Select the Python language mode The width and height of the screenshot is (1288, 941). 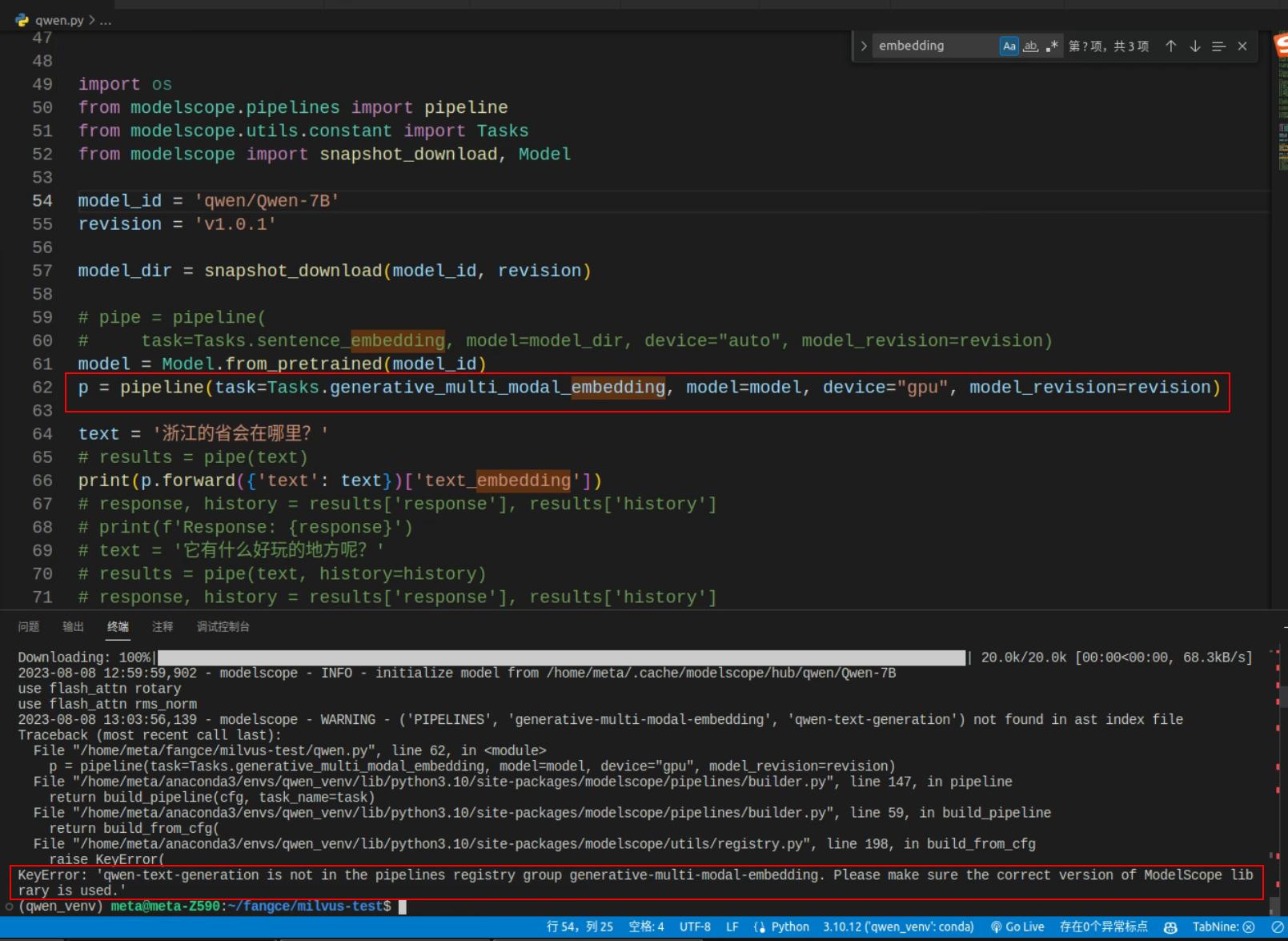[x=789, y=927]
